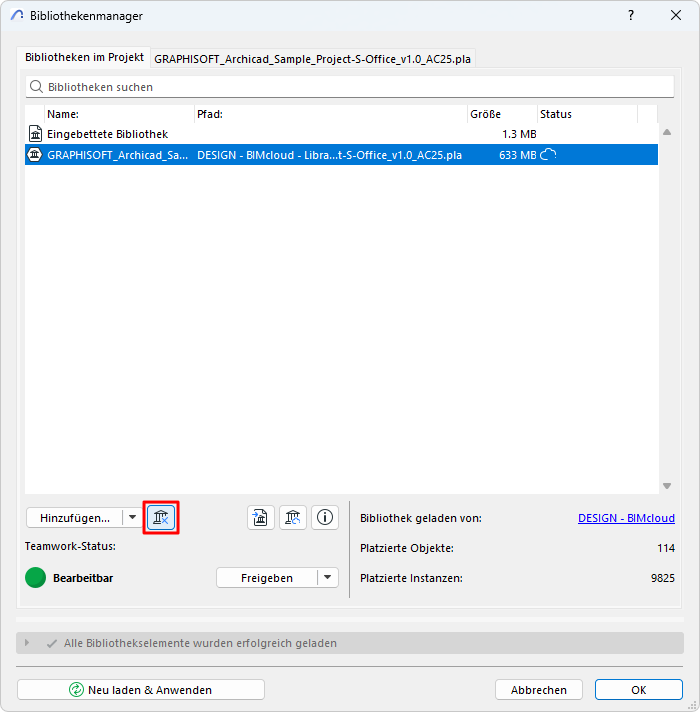Open the Hinzufügen dropdown arrow

click(133, 517)
